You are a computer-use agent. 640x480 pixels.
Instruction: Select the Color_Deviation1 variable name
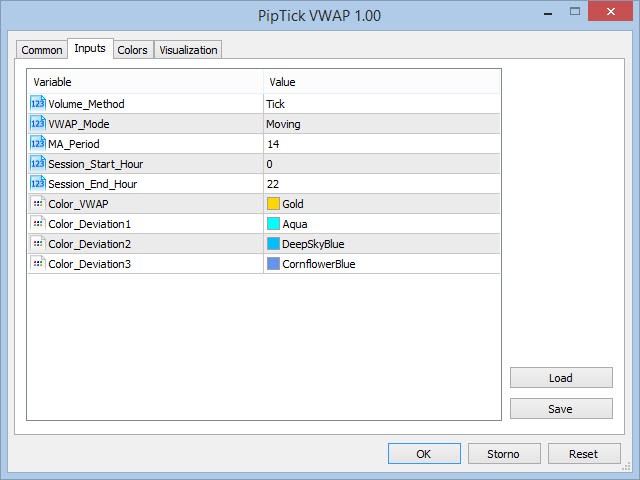tap(89, 224)
